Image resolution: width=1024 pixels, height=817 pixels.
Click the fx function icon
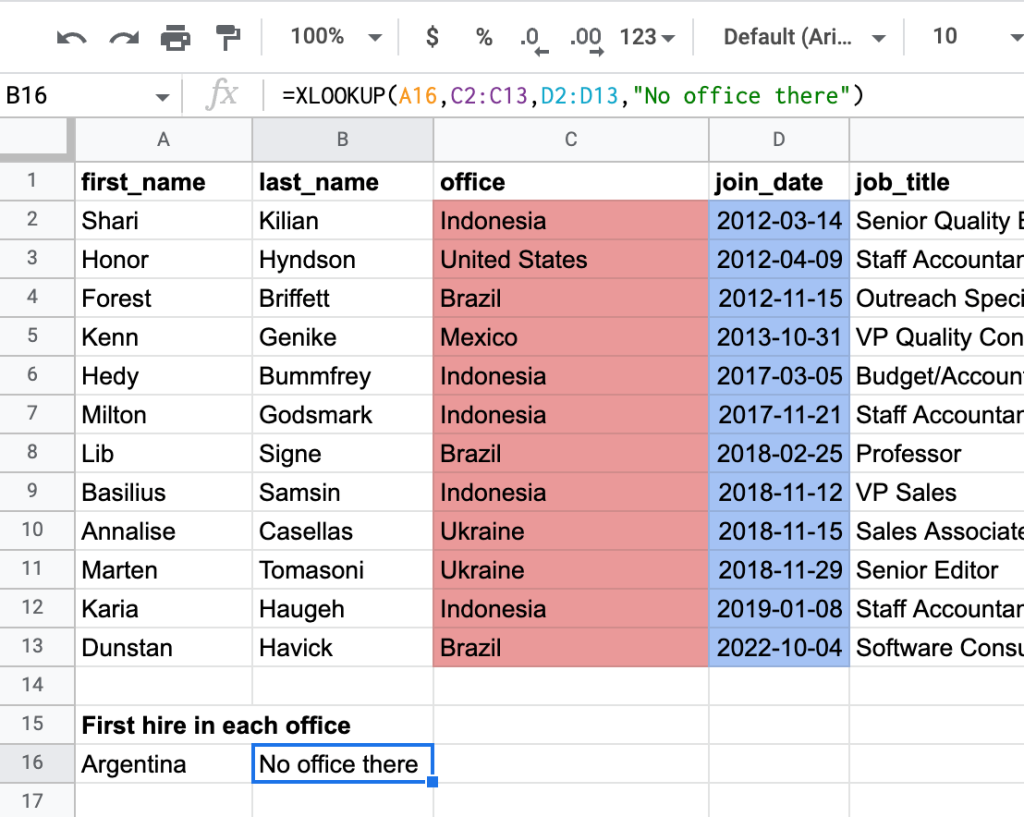pyautogui.click(x=222, y=95)
